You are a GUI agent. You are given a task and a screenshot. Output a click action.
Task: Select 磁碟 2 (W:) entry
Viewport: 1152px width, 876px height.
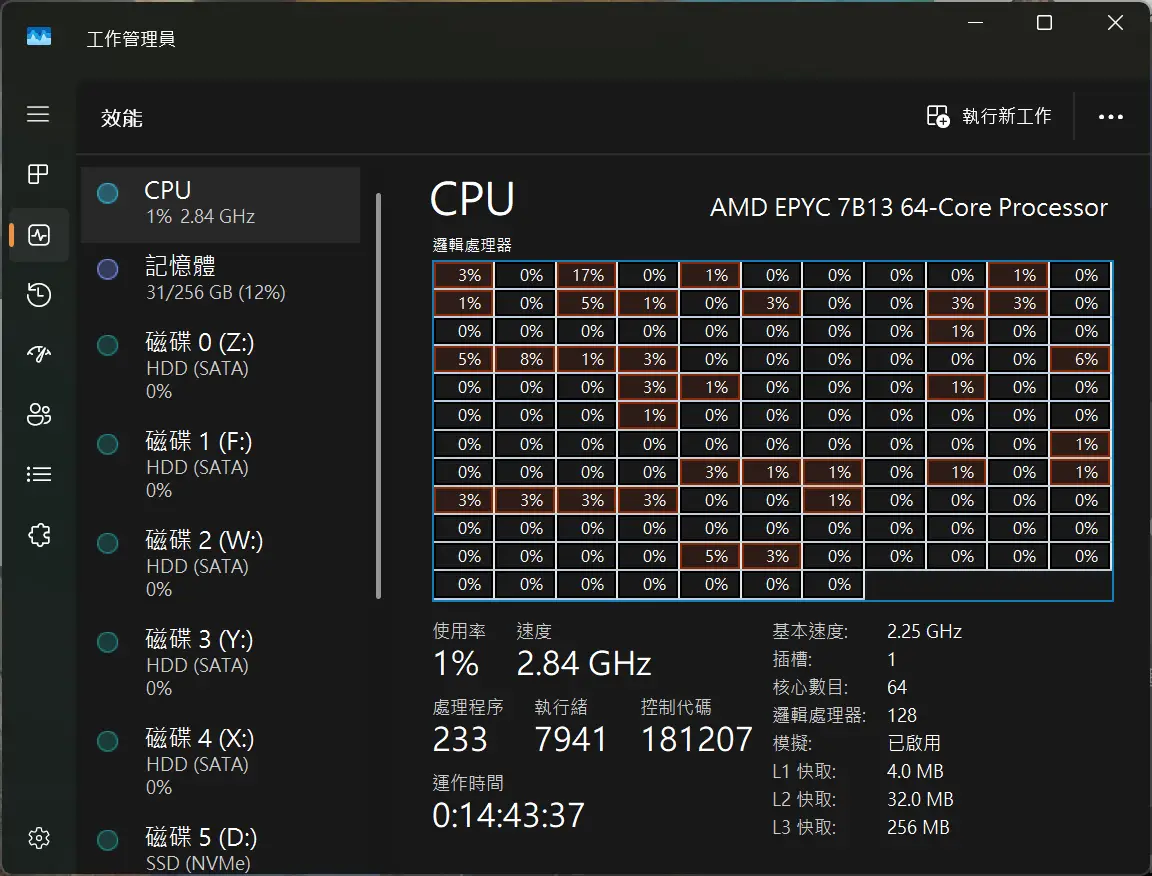220,564
